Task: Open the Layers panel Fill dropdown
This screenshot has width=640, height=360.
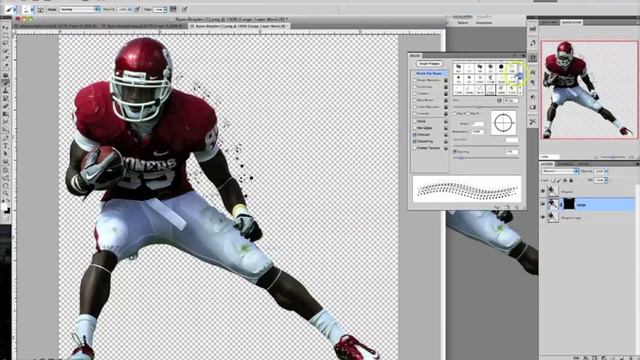Action: click(x=606, y=180)
